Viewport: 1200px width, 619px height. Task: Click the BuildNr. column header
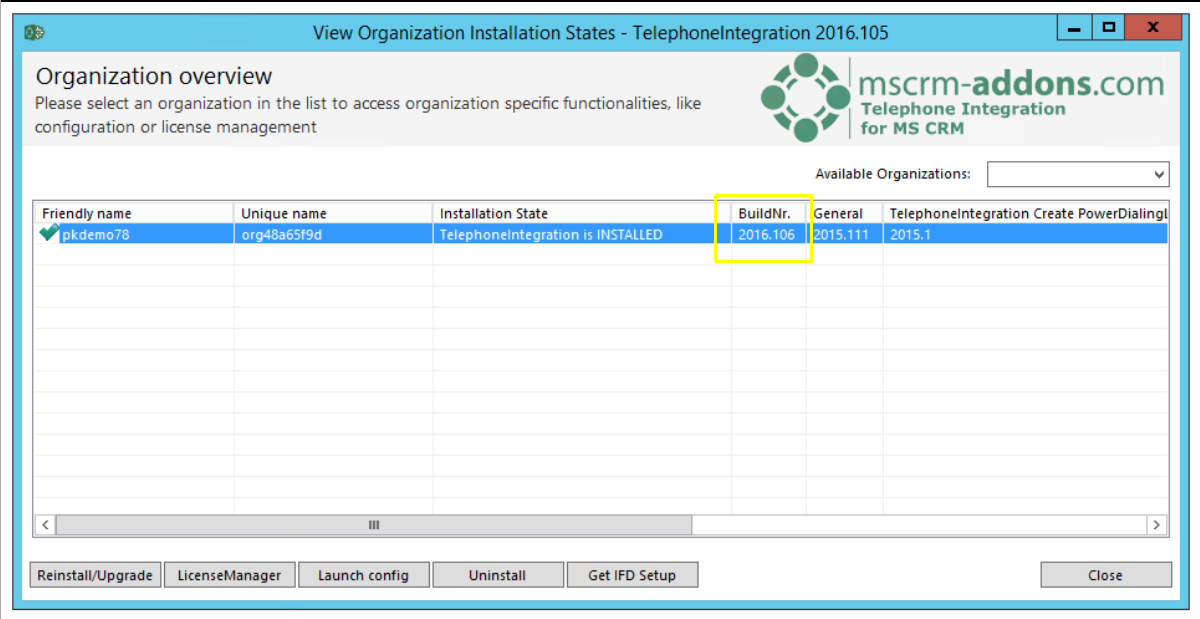tap(769, 213)
